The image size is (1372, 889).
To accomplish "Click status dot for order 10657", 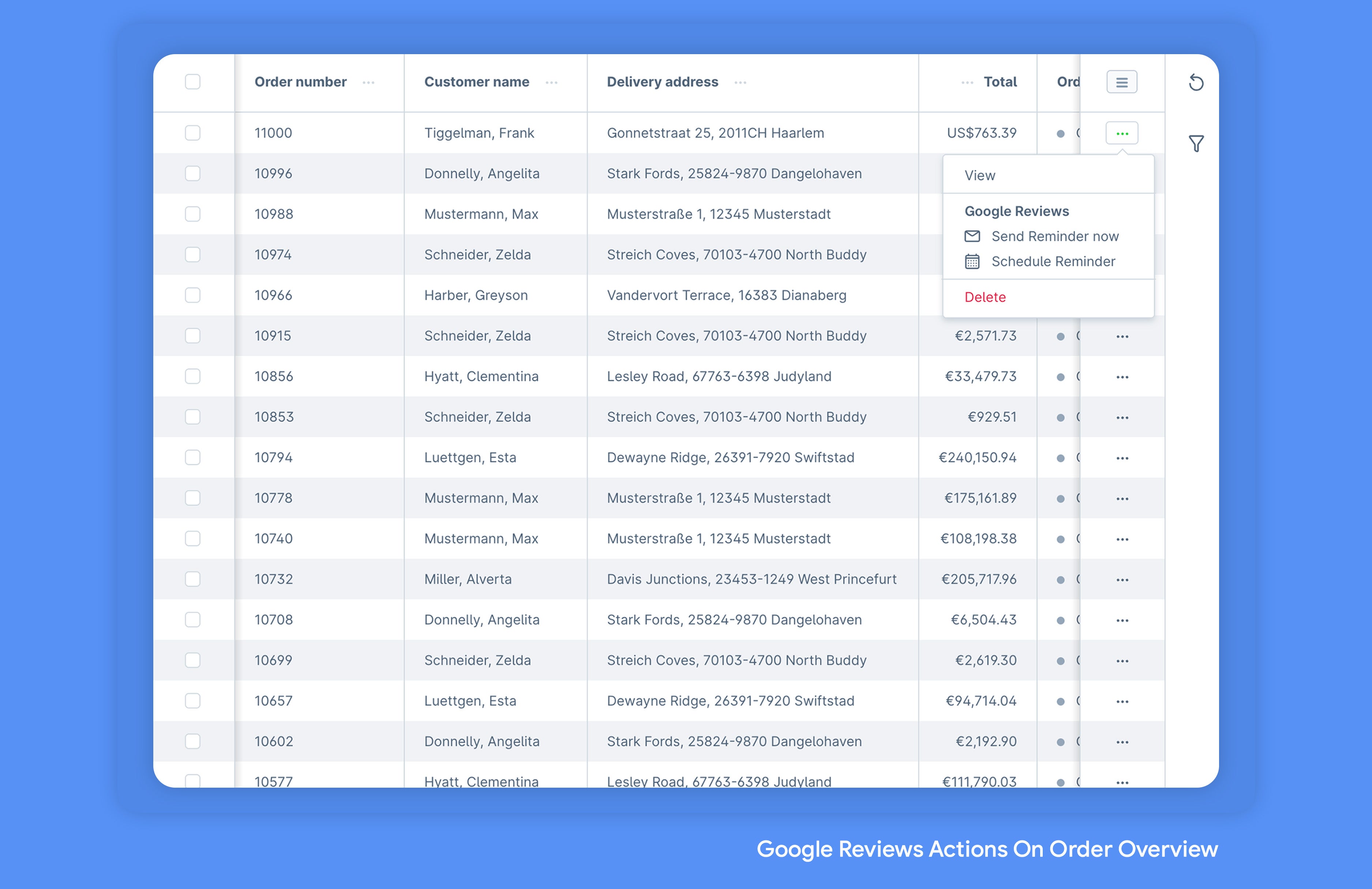I will 1060,702.
